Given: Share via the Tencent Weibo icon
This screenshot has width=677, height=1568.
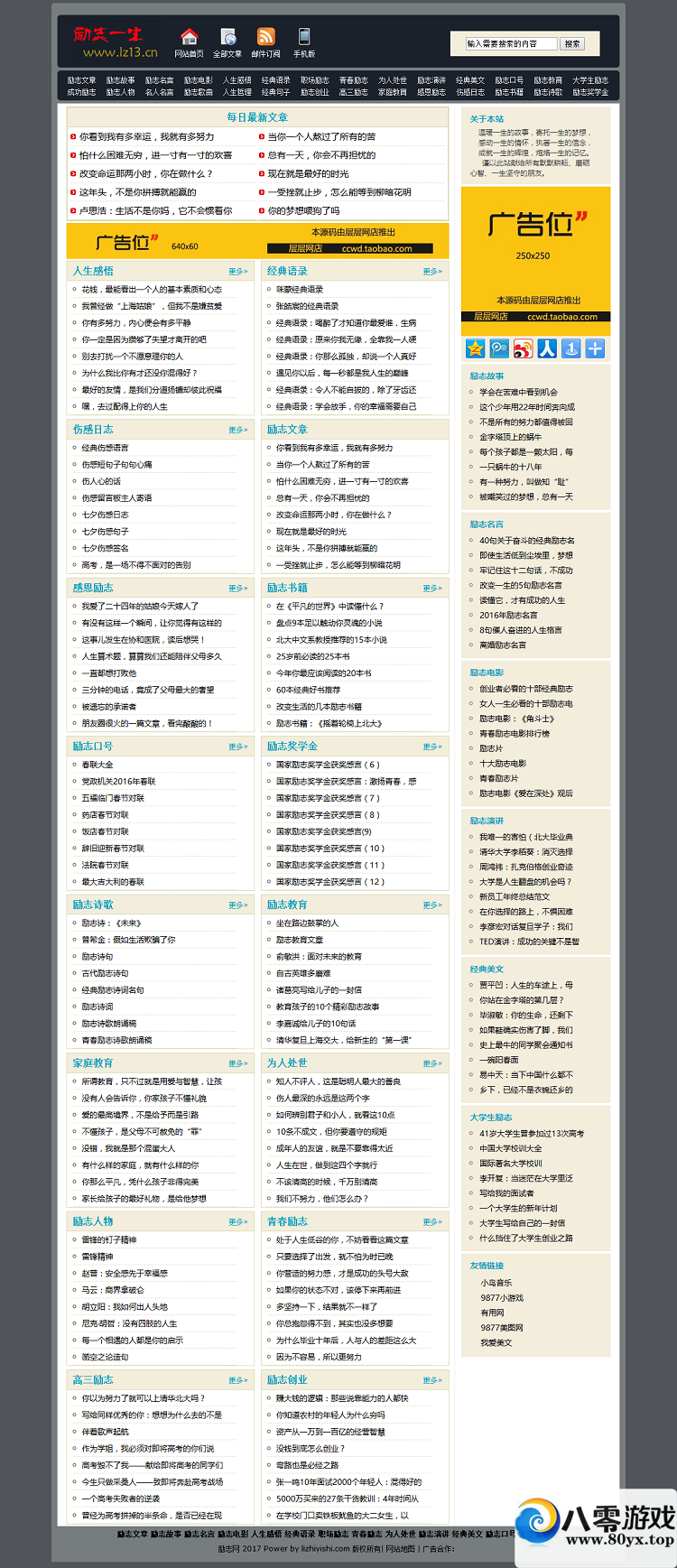Looking at the screenshot, I should [499, 348].
